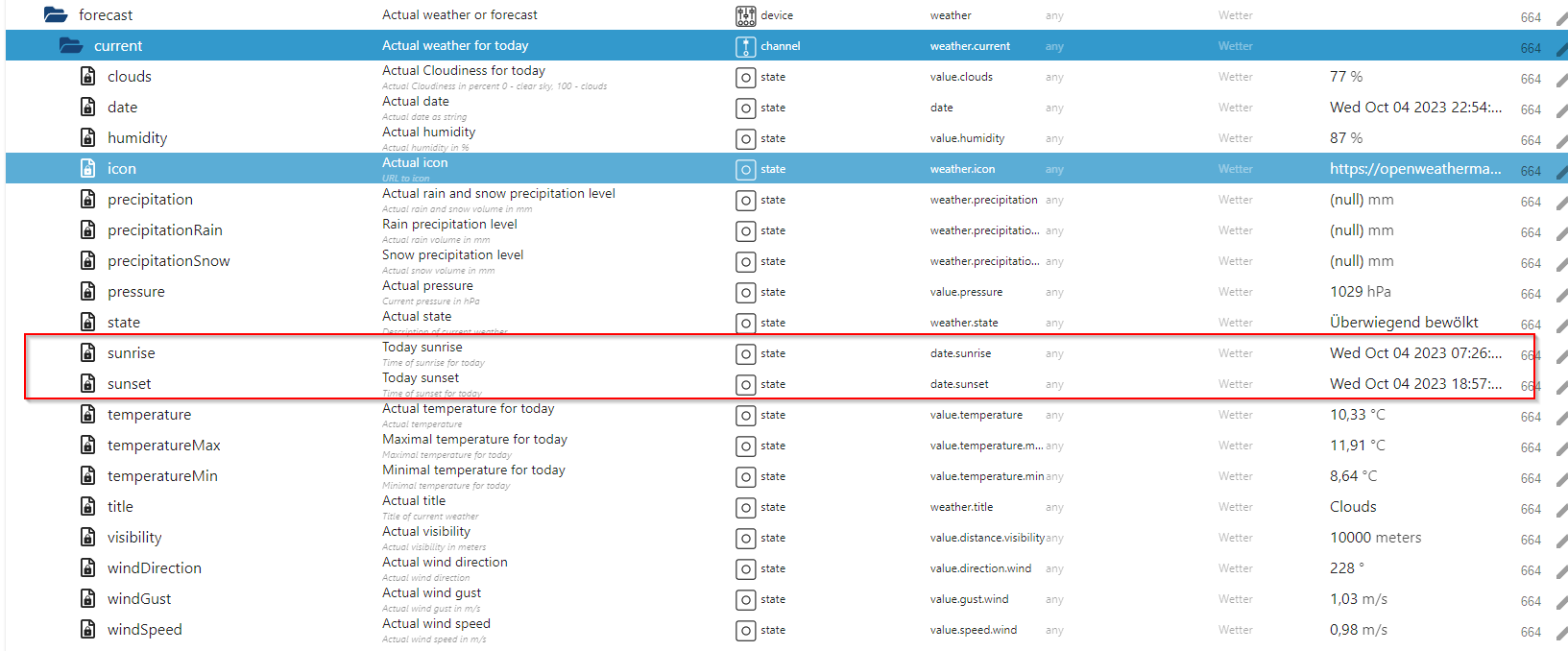Click the state type icon in clouds row
The height and width of the screenshot is (651, 1568).
tap(746, 77)
